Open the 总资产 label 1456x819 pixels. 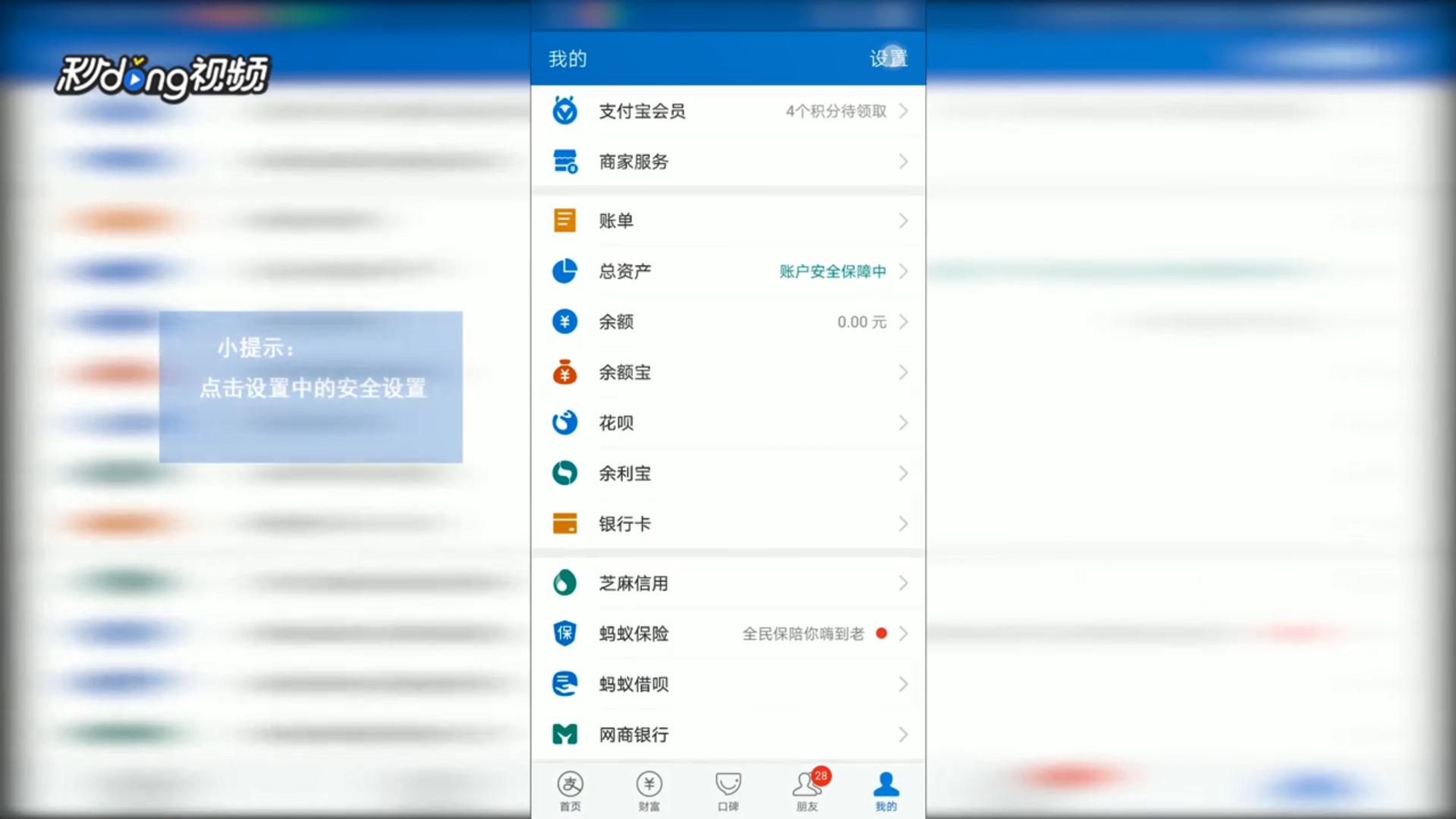pyautogui.click(x=624, y=271)
